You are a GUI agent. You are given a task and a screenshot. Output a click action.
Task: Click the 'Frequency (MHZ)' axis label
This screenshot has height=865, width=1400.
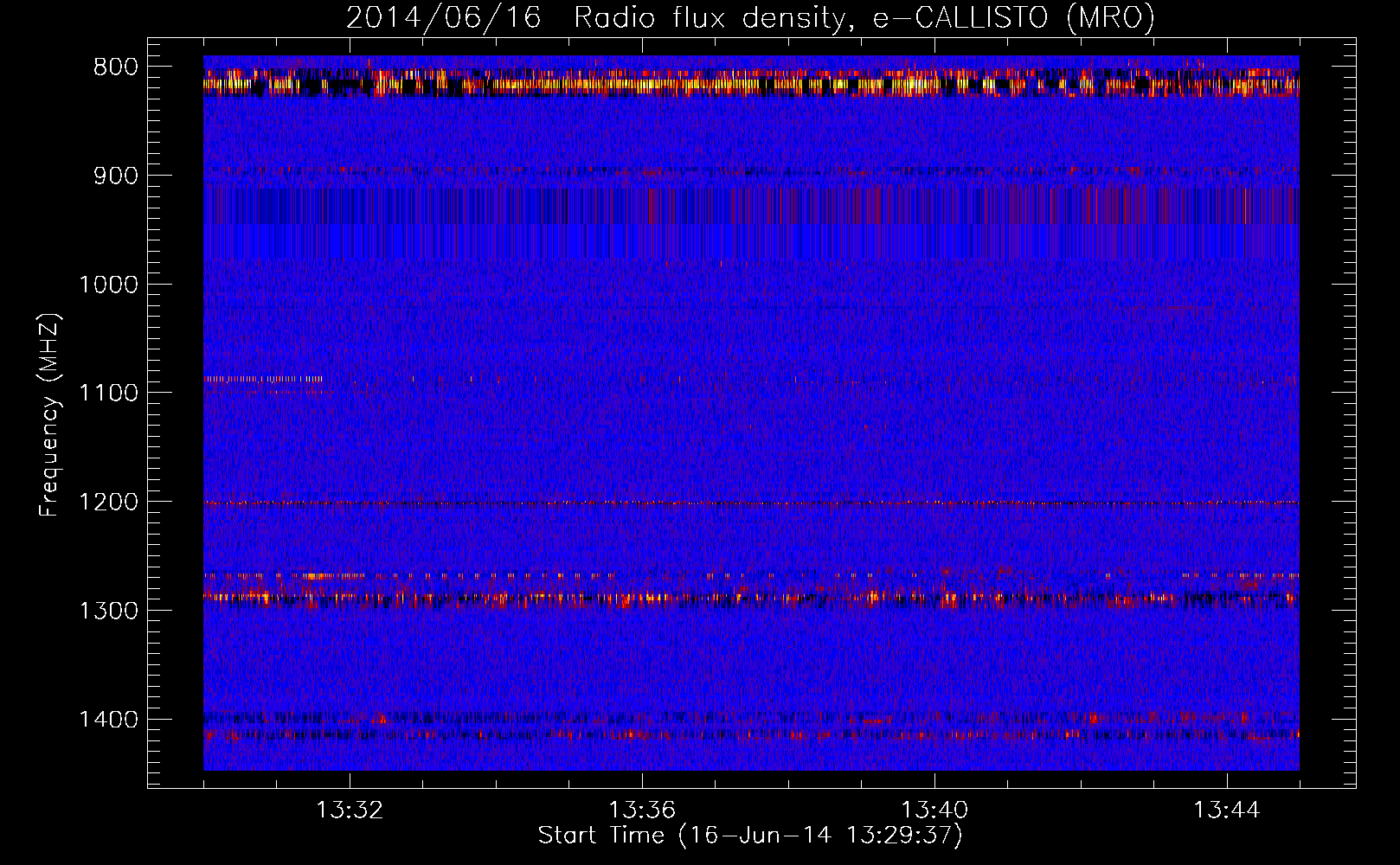[x=49, y=414]
